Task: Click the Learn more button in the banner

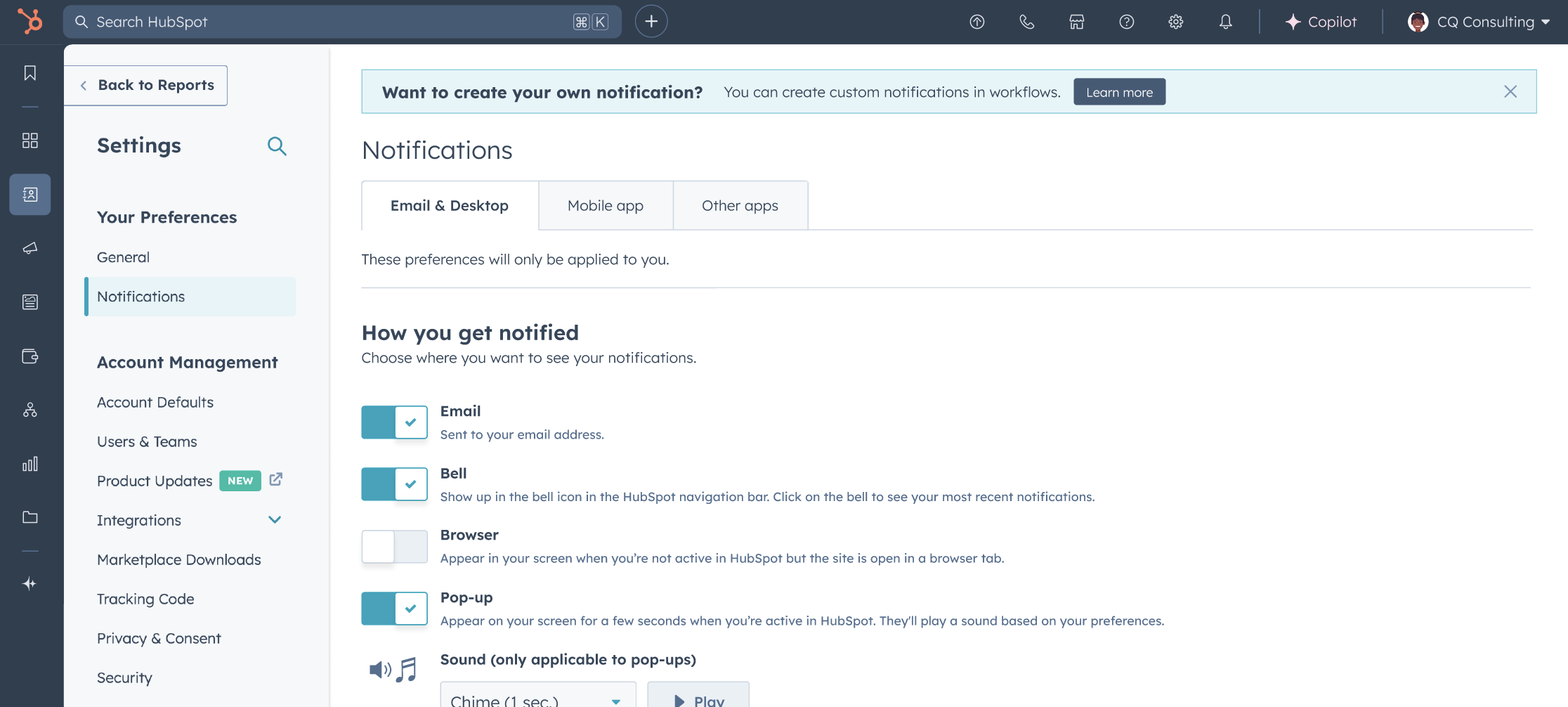Action: pos(1119,91)
